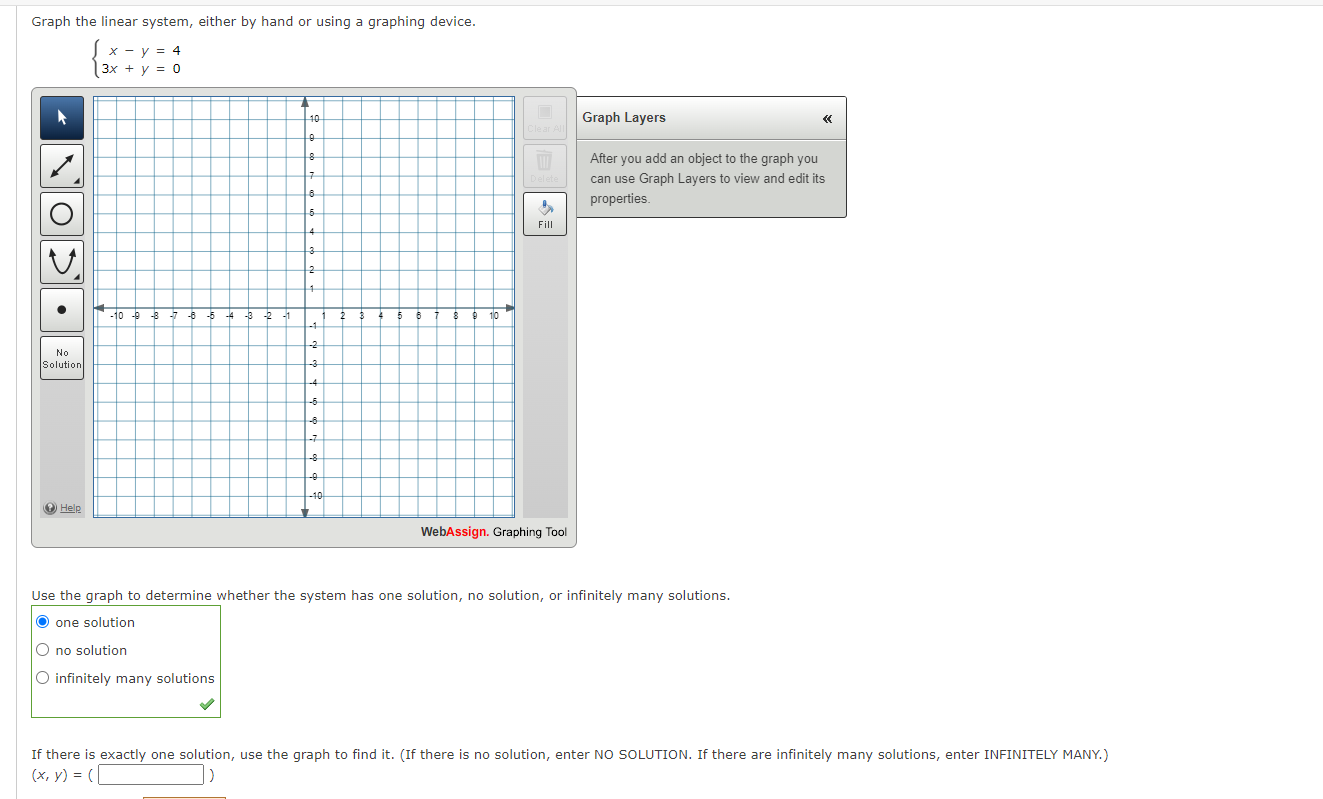Image resolution: width=1323 pixels, height=799 pixels.
Task: Select the pointer selection tool
Action: click(61, 117)
